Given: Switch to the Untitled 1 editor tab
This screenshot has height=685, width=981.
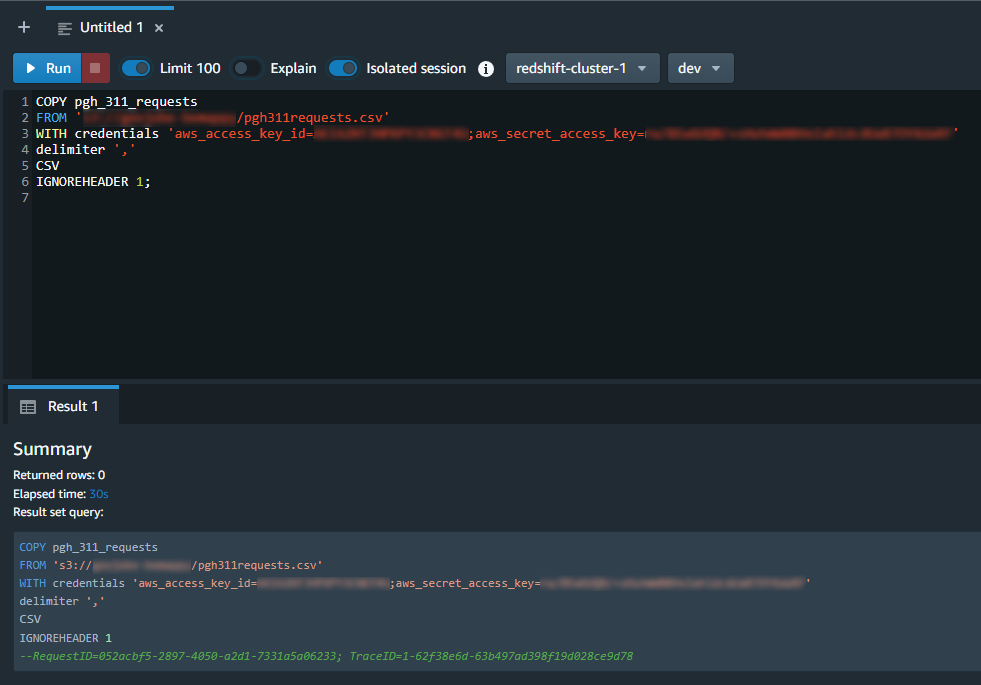Looking at the screenshot, I should (111, 28).
